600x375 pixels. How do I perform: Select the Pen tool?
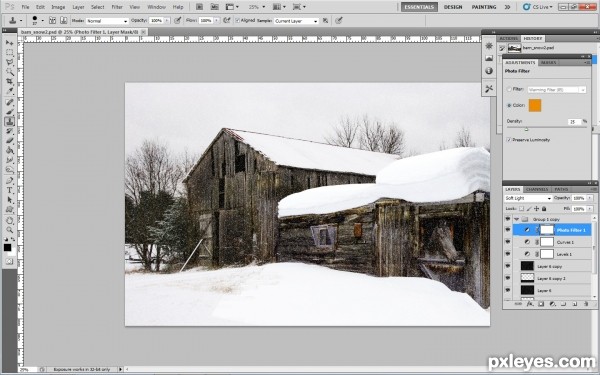pos(9,181)
